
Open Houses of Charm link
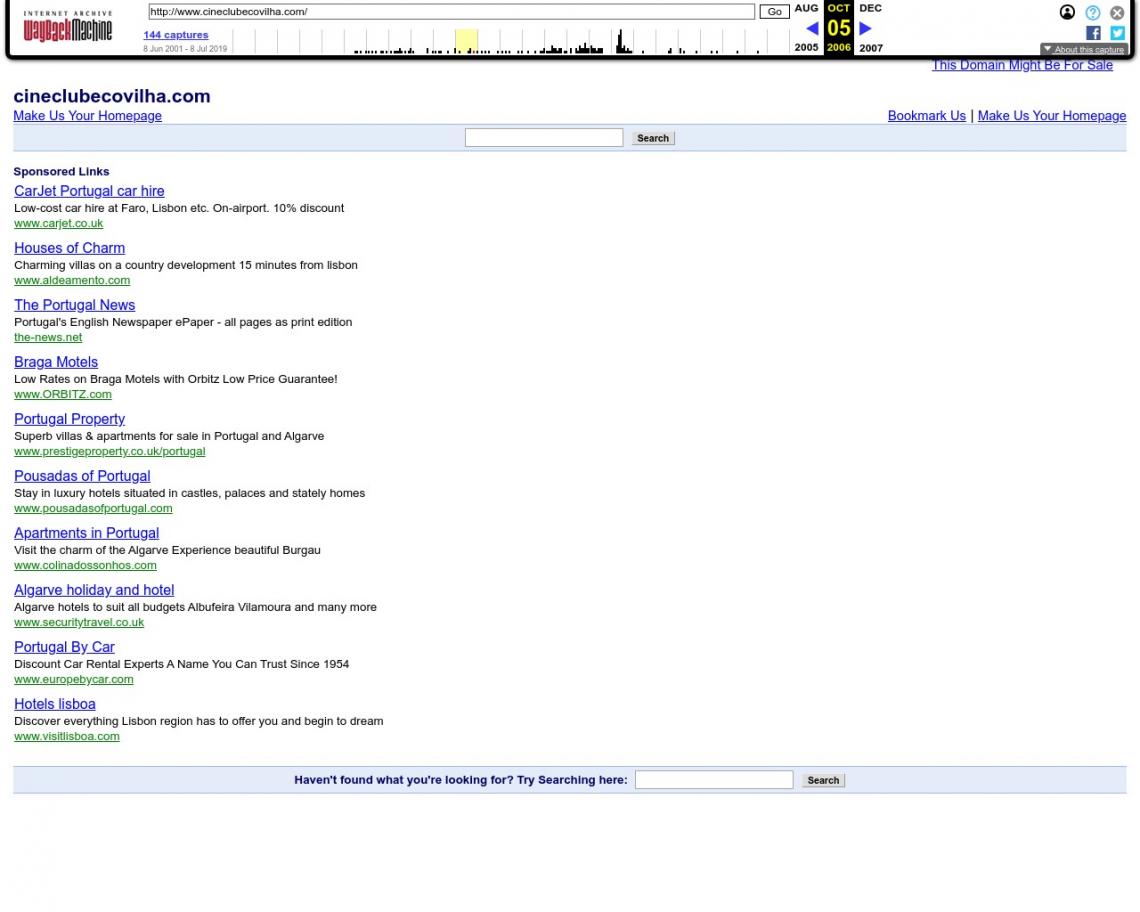[x=69, y=248]
